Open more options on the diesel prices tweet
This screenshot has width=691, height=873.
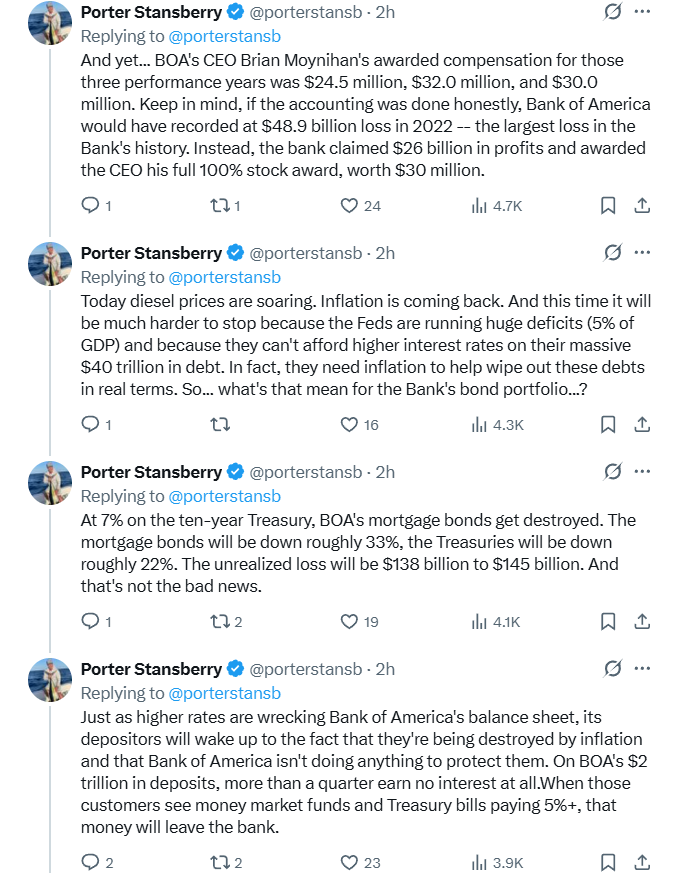(642, 253)
